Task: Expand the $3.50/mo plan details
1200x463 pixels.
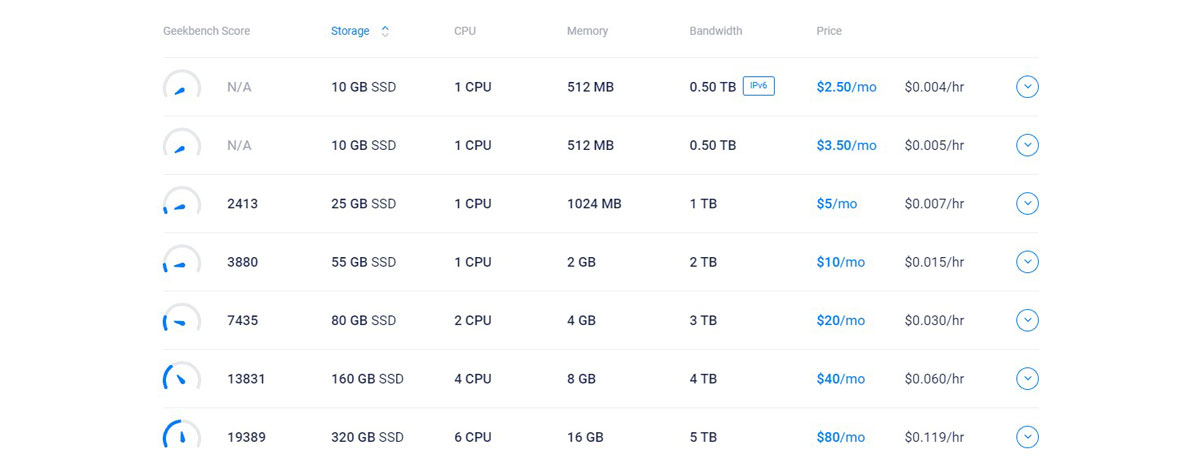Action: (x=1027, y=145)
